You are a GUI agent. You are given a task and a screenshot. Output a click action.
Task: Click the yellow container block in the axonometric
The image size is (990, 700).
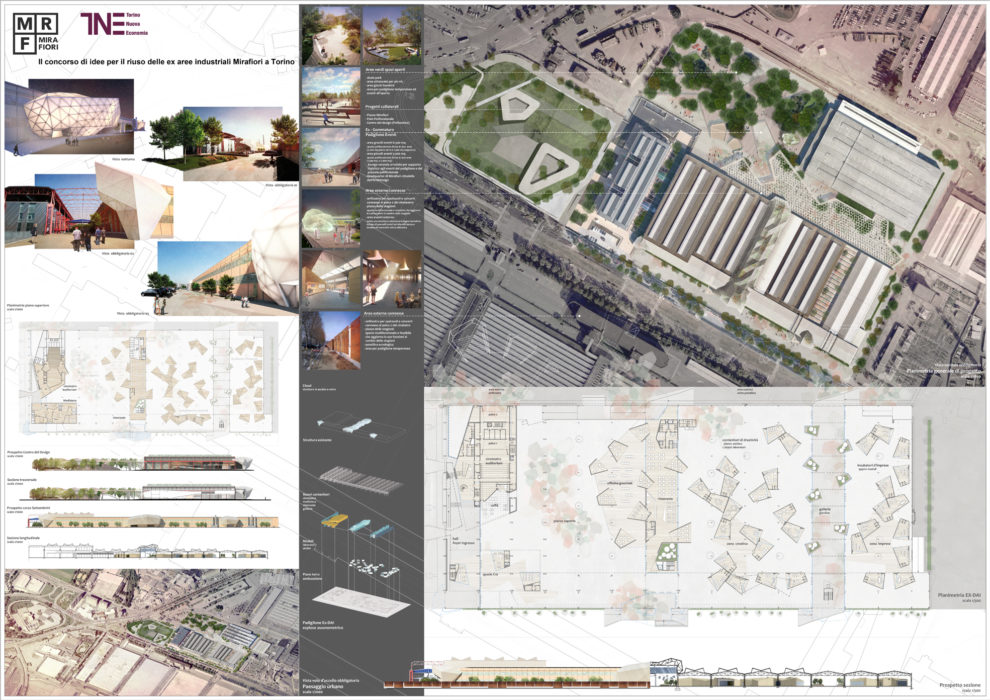(x=335, y=522)
